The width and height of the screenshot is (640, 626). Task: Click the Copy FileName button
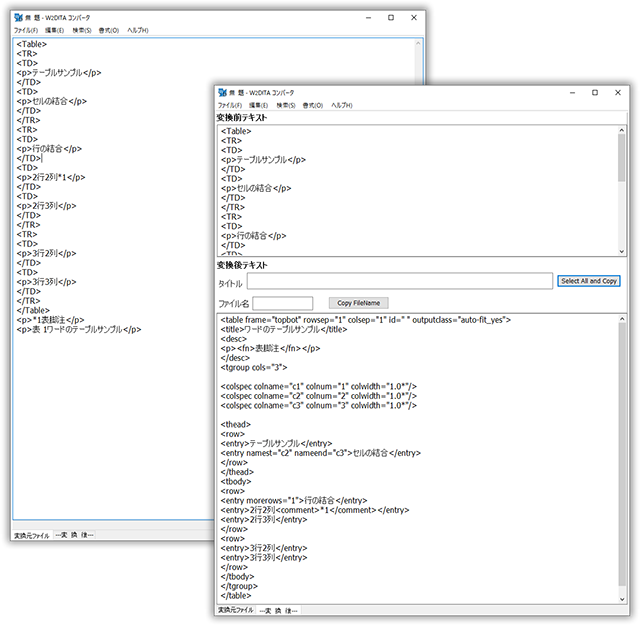358,303
